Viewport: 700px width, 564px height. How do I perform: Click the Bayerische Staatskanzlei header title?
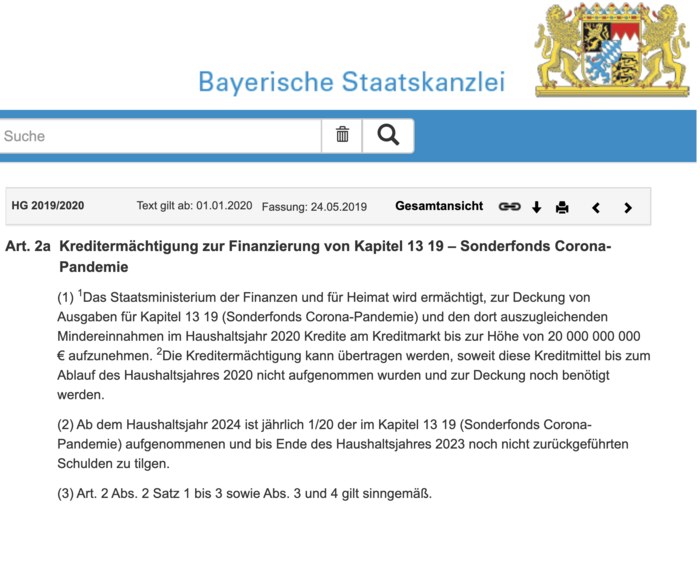(x=352, y=82)
